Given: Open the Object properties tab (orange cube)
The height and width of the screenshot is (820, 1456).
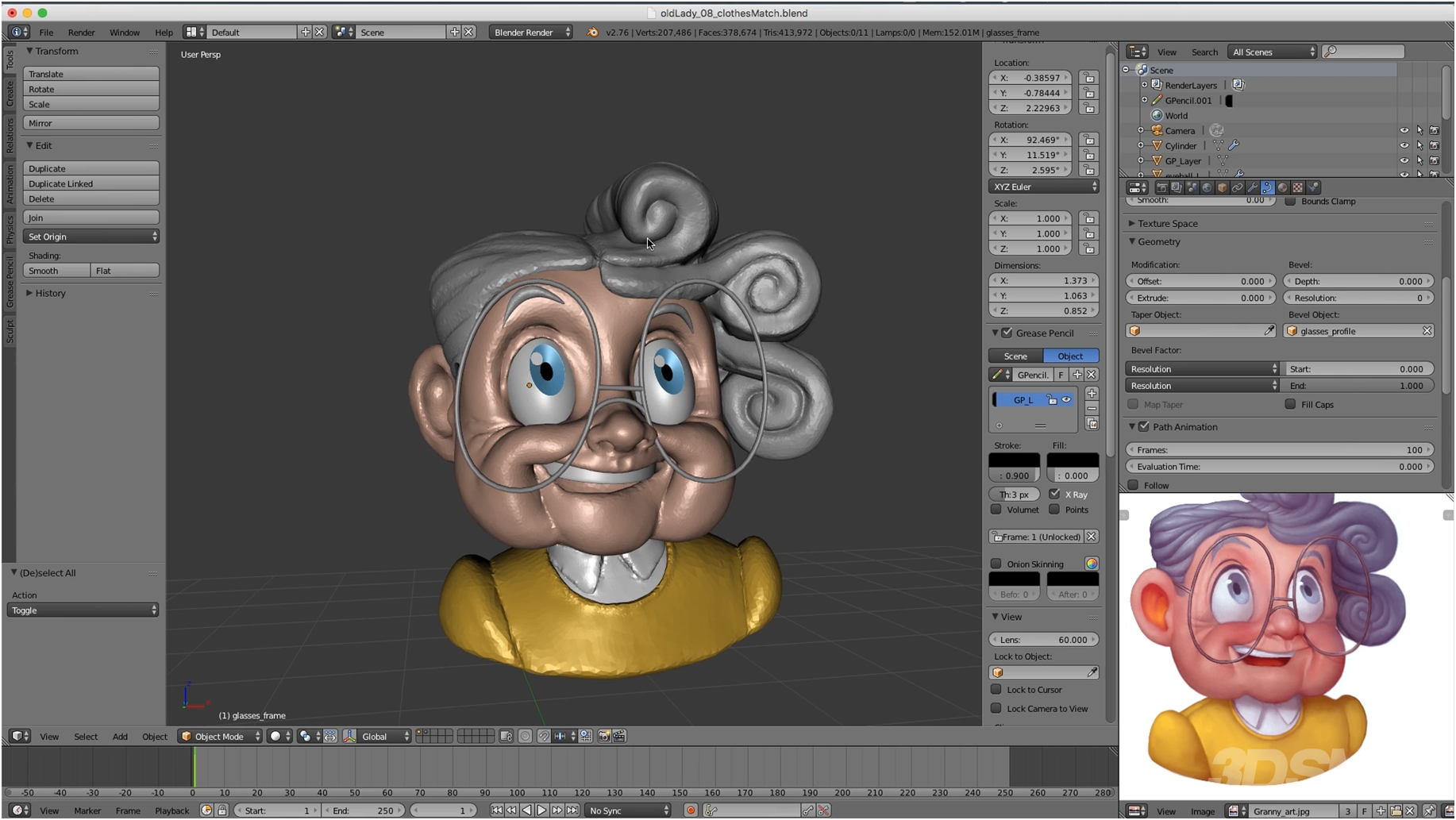Looking at the screenshot, I should tap(1223, 187).
